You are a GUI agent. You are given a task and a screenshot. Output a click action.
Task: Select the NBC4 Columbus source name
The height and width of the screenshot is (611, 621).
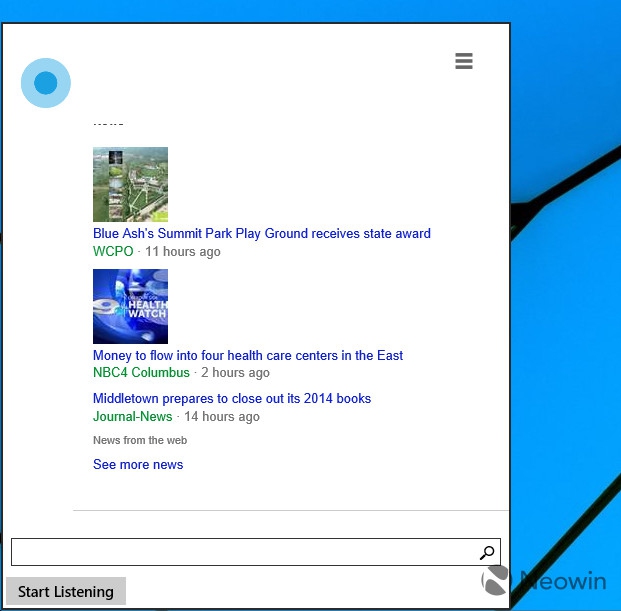tap(141, 372)
